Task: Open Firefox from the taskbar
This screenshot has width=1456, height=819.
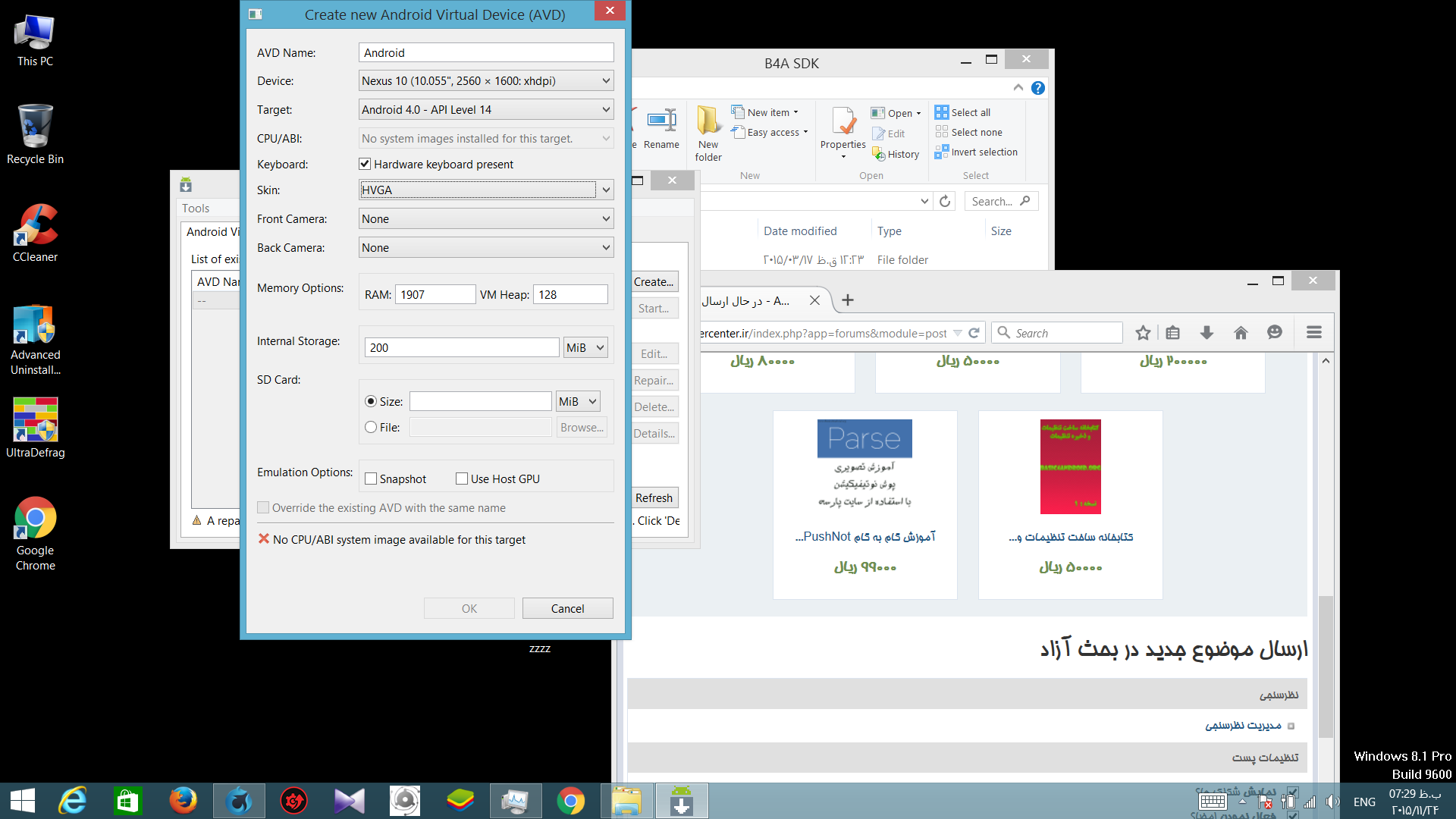Action: tap(183, 801)
